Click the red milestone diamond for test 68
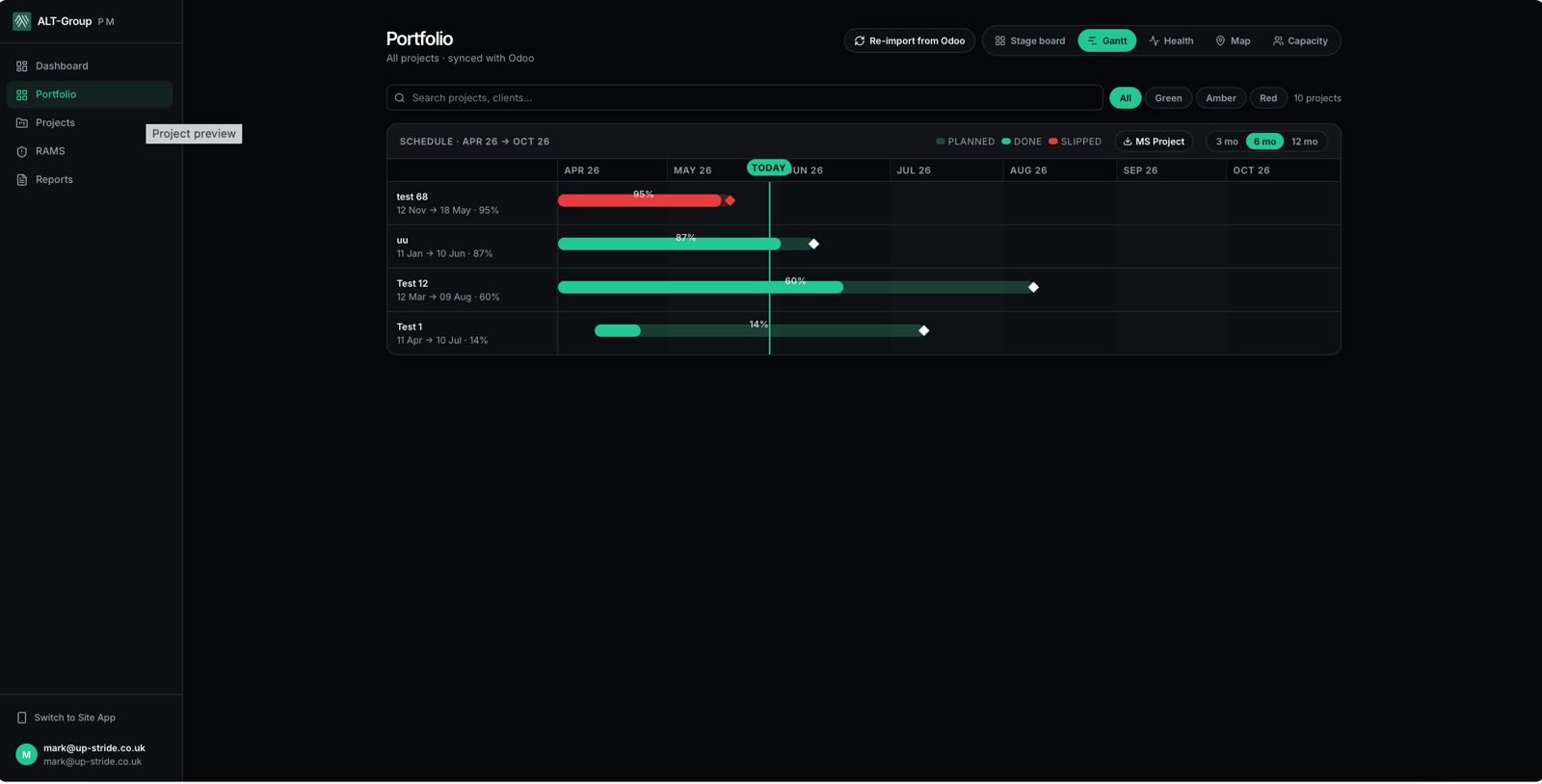The image size is (1542, 784). point(730,200)
